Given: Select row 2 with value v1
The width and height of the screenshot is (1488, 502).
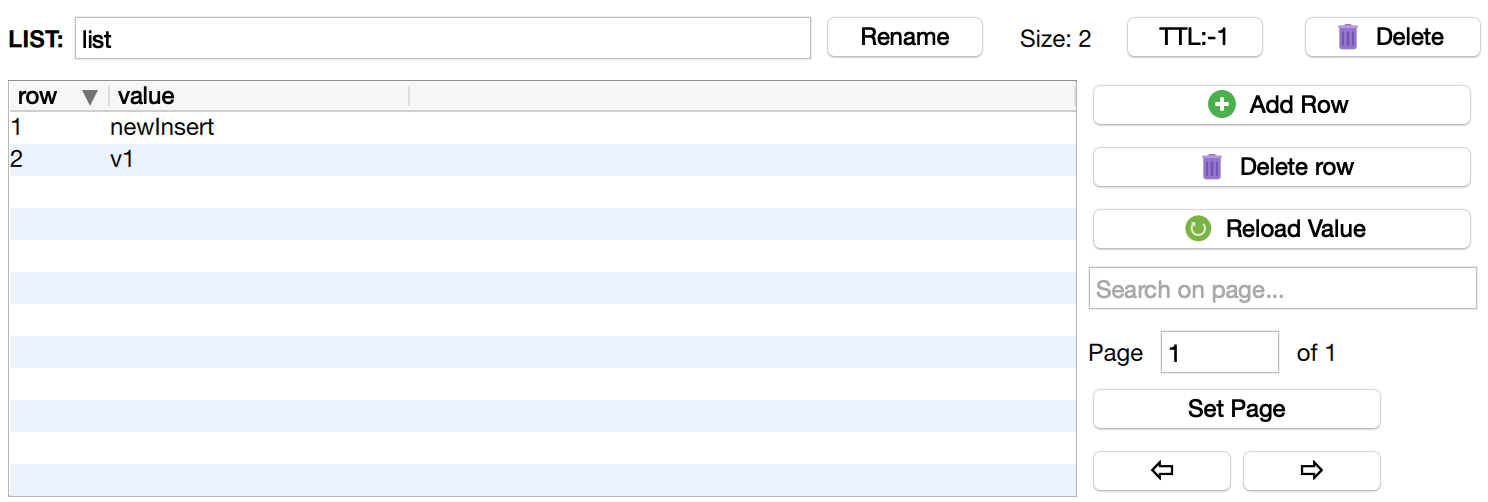Looking at the screenshot, I should pyautogui.click(x=122, y=160).
